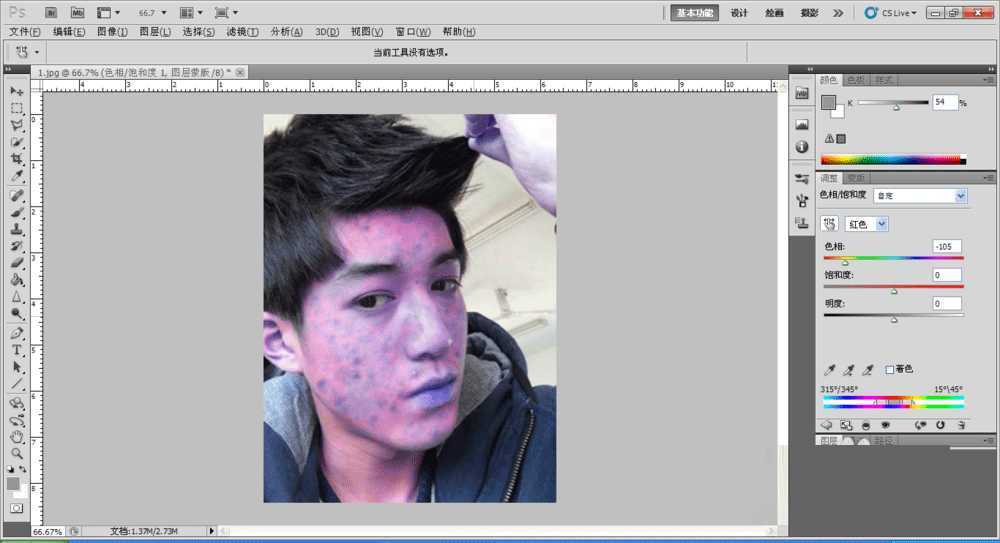Screen dimensions: 1000x543
Task: Click the 色相 hue slider handle
Action: (845, 262)
